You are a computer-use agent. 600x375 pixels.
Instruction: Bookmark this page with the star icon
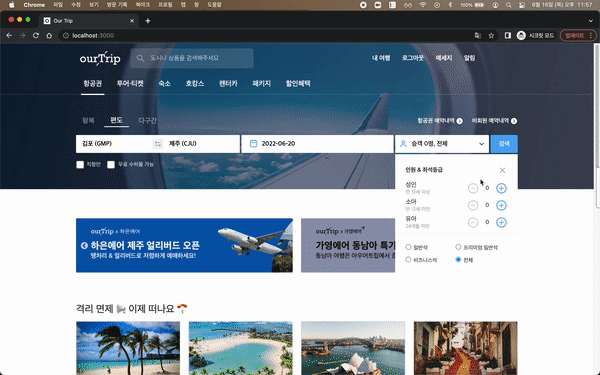(491, 36)
